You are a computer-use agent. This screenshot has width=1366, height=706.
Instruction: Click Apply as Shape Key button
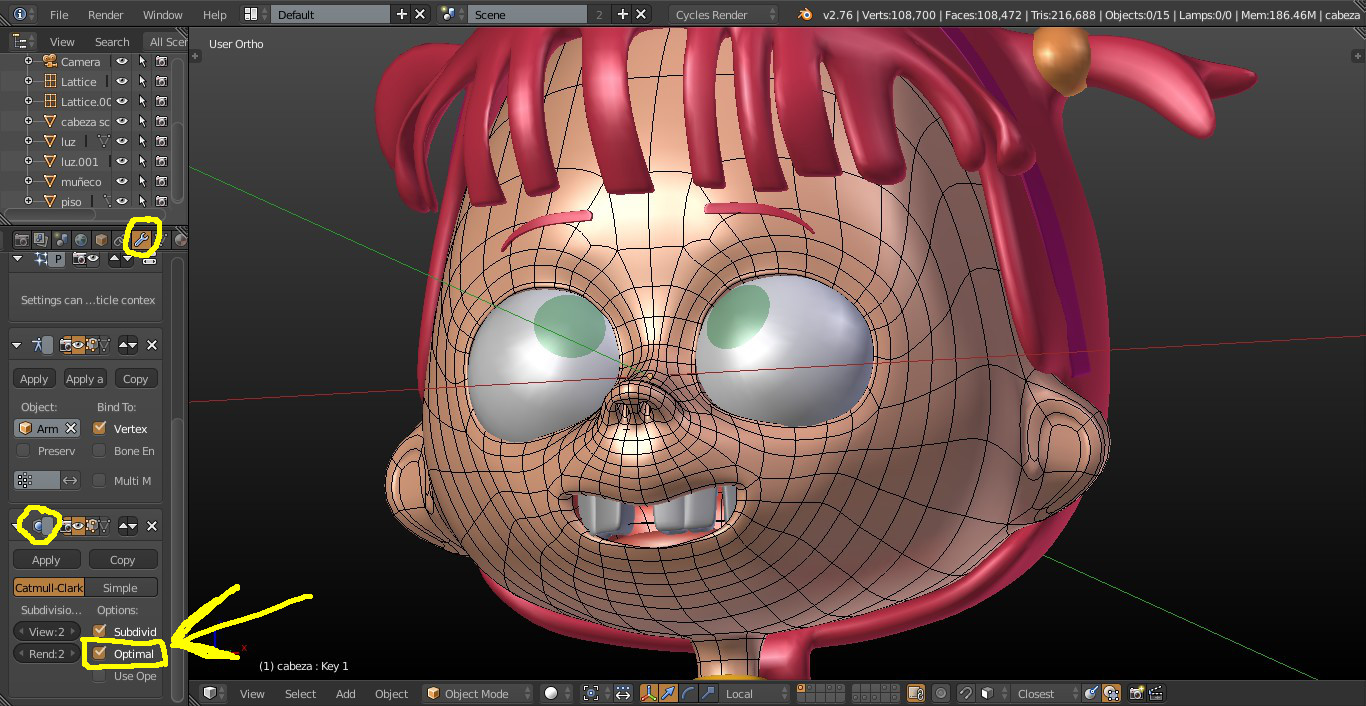[84, 379]
